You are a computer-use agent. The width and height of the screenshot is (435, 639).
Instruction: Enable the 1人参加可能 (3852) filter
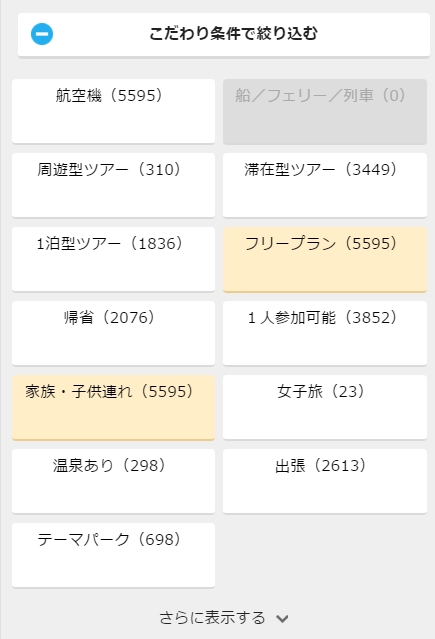point(325,333)
